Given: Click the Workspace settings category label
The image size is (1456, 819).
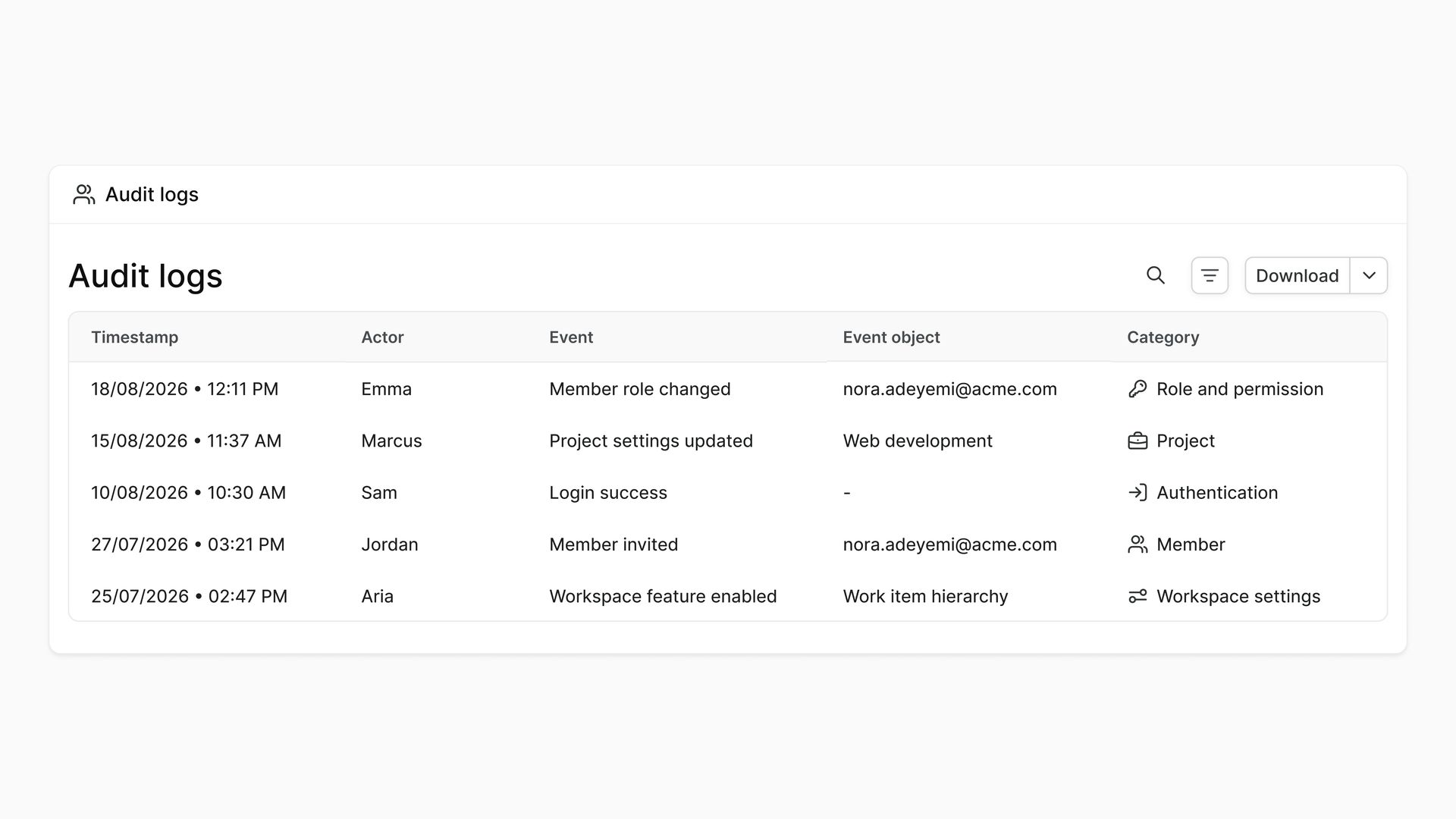Looking at the screenshot, I should 1238,597.
